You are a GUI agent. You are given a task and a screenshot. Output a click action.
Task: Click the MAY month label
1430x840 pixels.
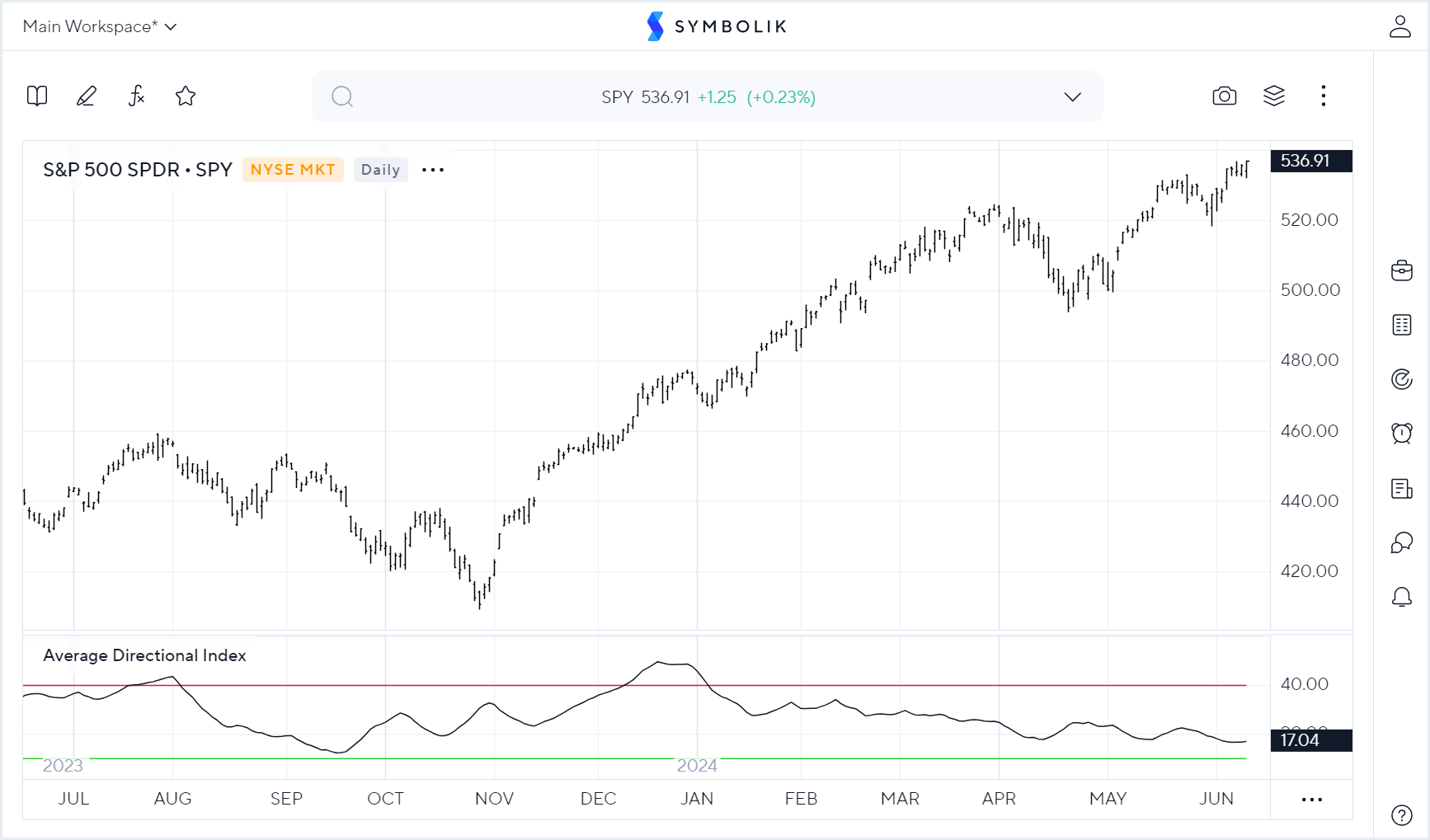pyautogui.click(x=1108, y=799)
